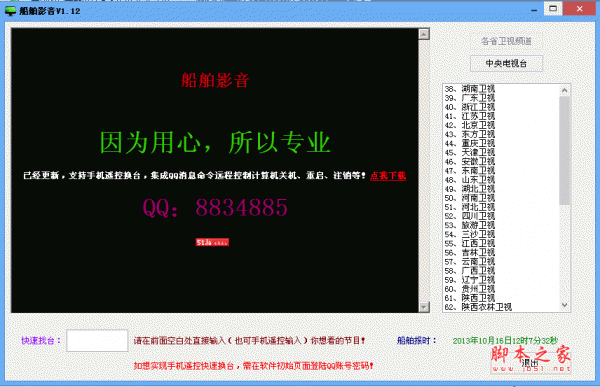Image resolution: width=600 pixels, height=387 pixels.
Task: Select channel 55、江西卫视
Action: click(470, 243)
